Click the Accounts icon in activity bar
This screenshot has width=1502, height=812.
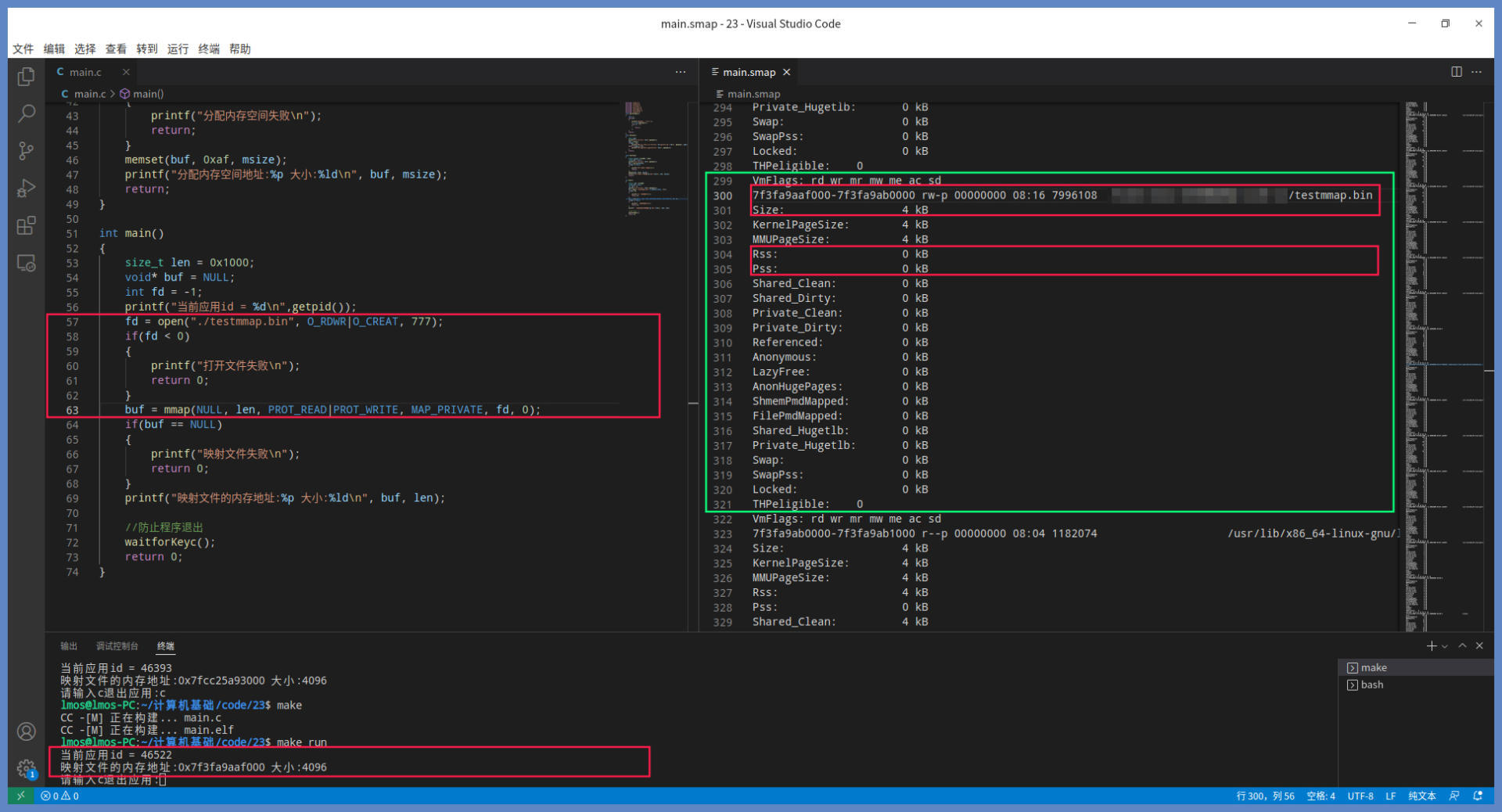27,731
